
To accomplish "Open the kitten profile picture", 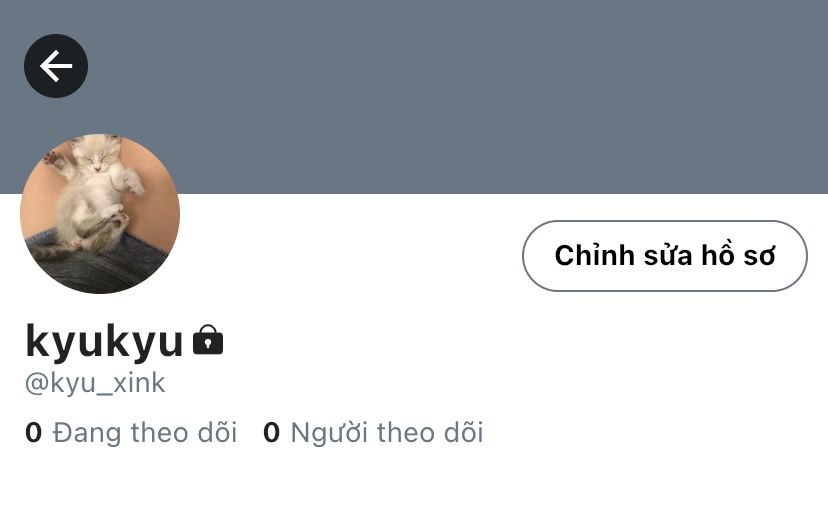I will pyautogui.click(x=100, y=214).
